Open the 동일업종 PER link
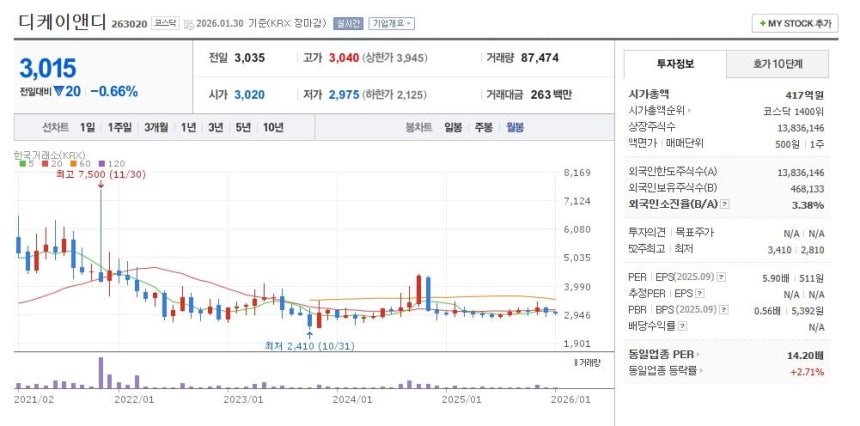Viewport: 860px width, 426px height. pos(664,355)
